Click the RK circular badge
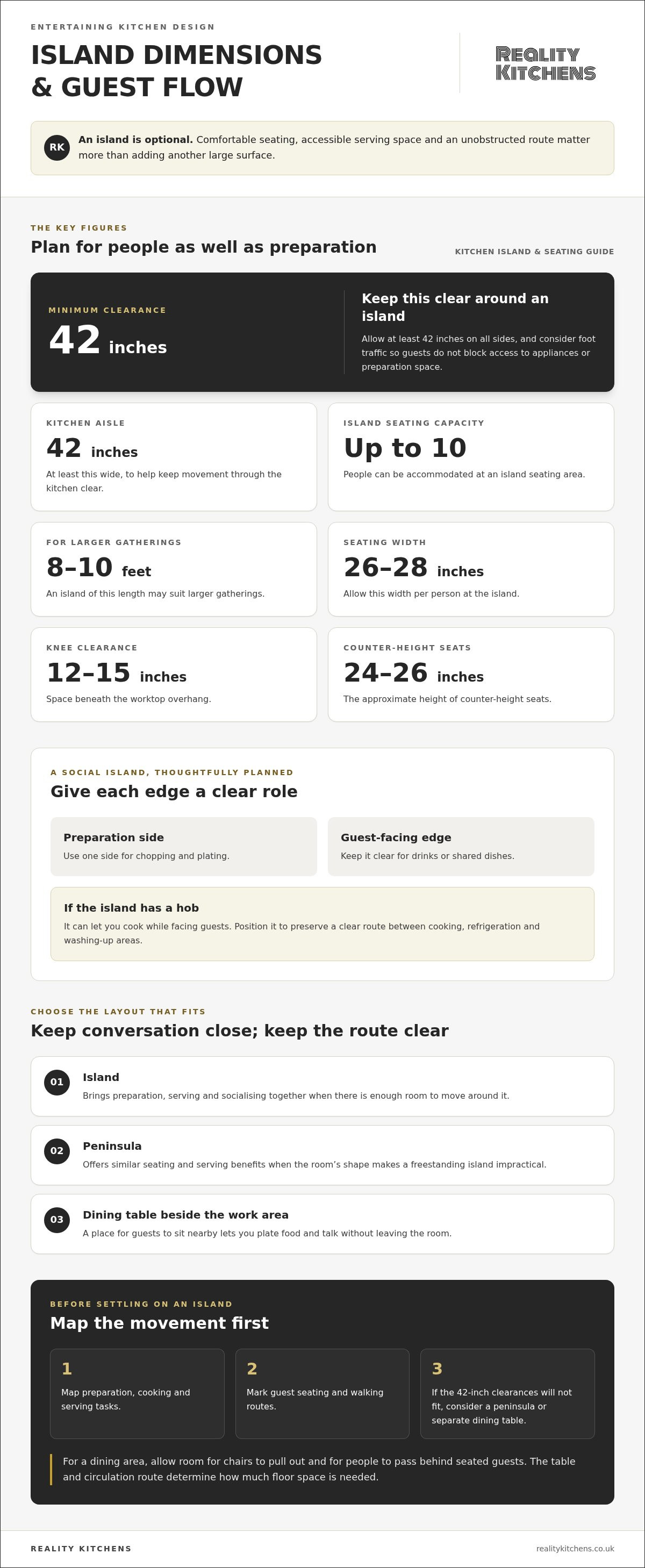Viewport: 645px width, 1568px height. click(56, 148)
